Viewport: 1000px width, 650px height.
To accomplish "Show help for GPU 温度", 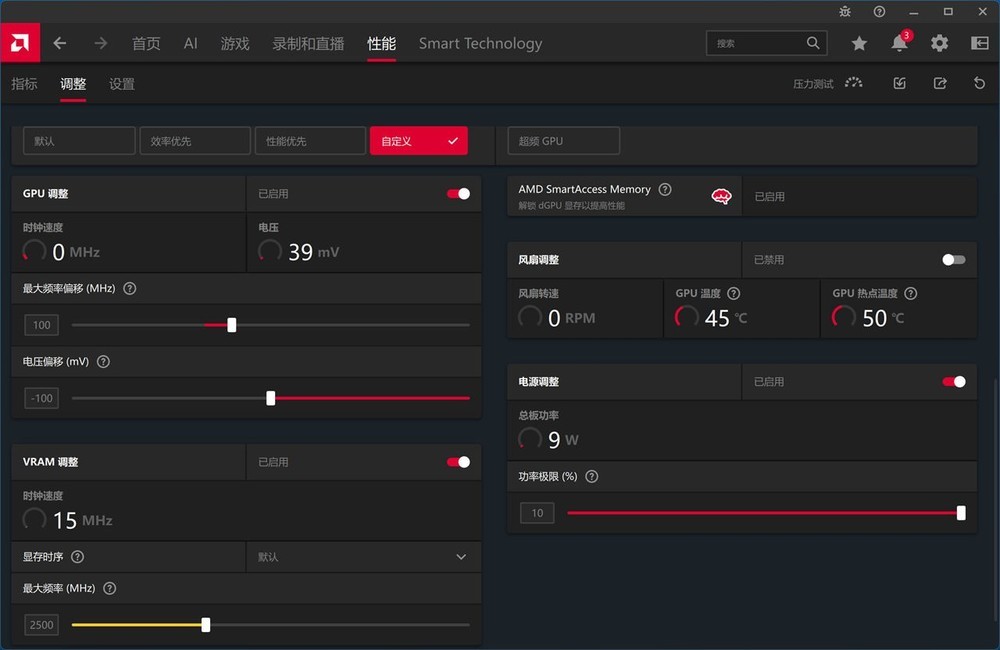I will point(734,293).
